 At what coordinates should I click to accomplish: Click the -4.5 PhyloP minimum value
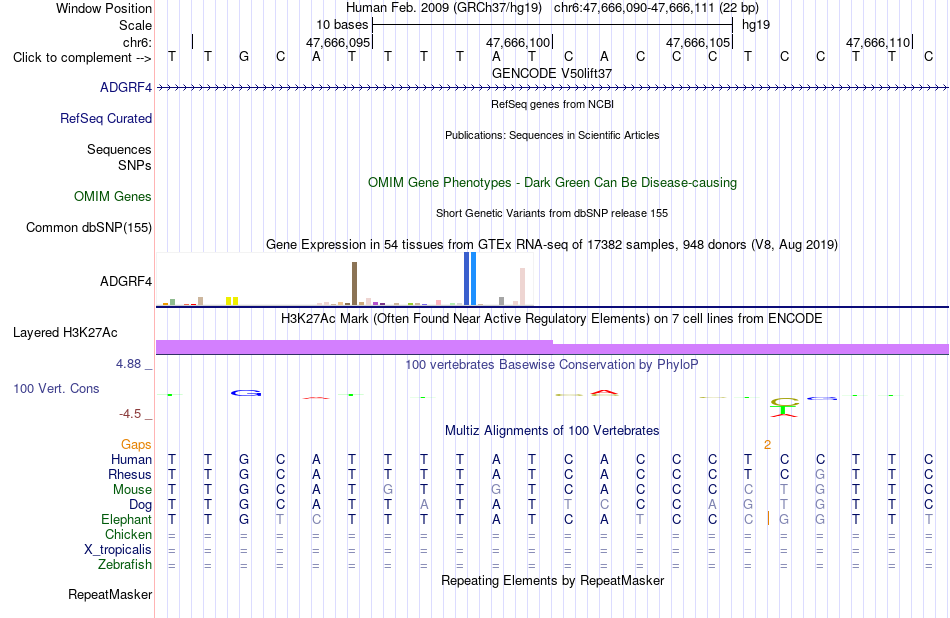pos(130,414)
